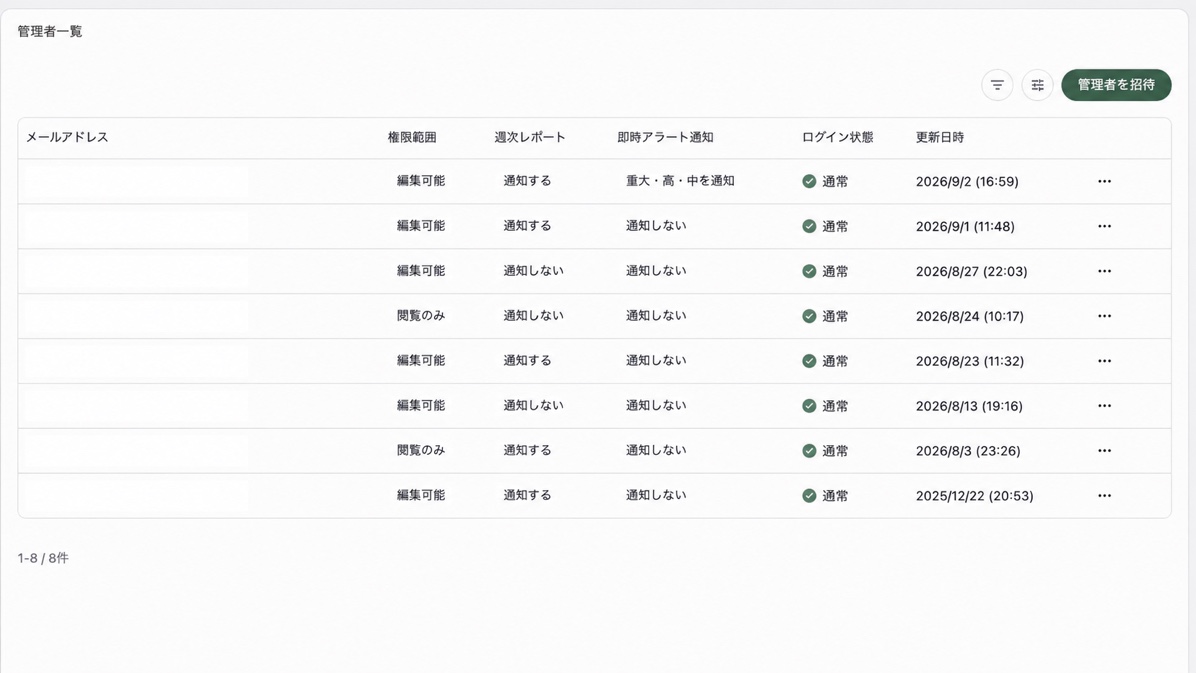Select the 2025/12/22 (20:53) date cell
The image size is (1196, 673).
(975, 496)
